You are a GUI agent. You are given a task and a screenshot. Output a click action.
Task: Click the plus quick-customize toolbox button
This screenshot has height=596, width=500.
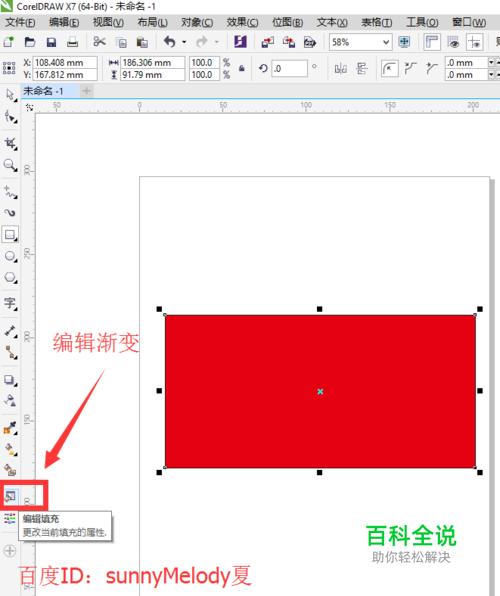(x=10, y=551)
